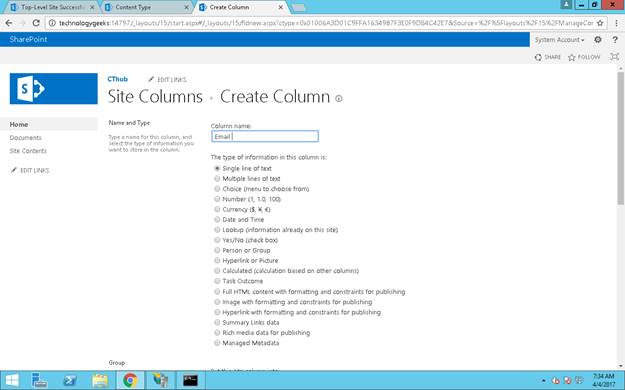This screenshot has height=390, width=625.
Task: Choose the Choice column type
Action: pos(217,189)
